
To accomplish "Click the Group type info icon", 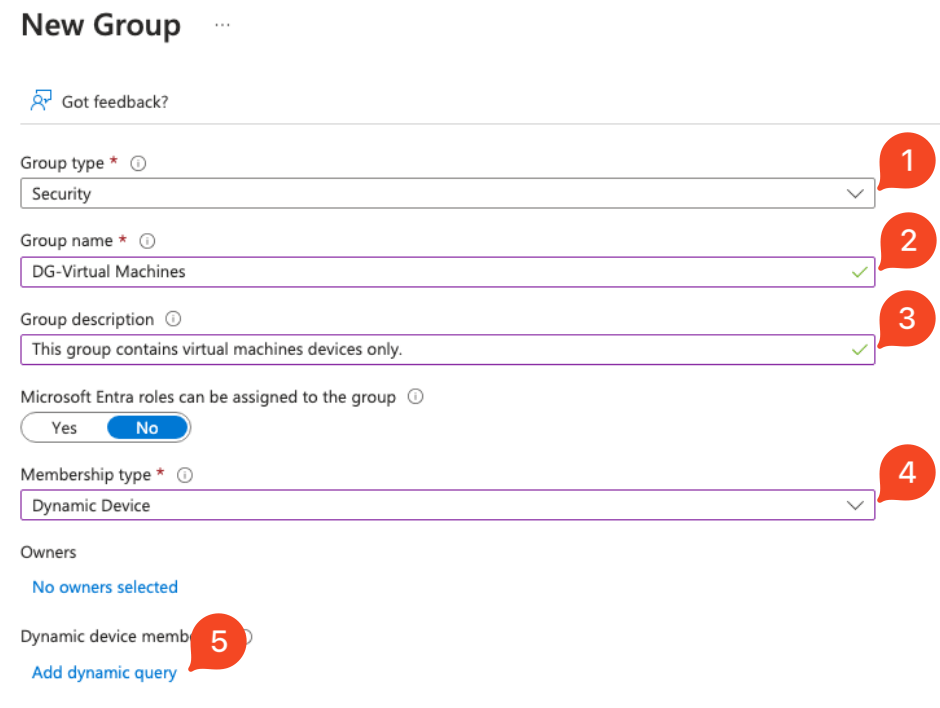I will pyautogui.click(x=139, y=163).
